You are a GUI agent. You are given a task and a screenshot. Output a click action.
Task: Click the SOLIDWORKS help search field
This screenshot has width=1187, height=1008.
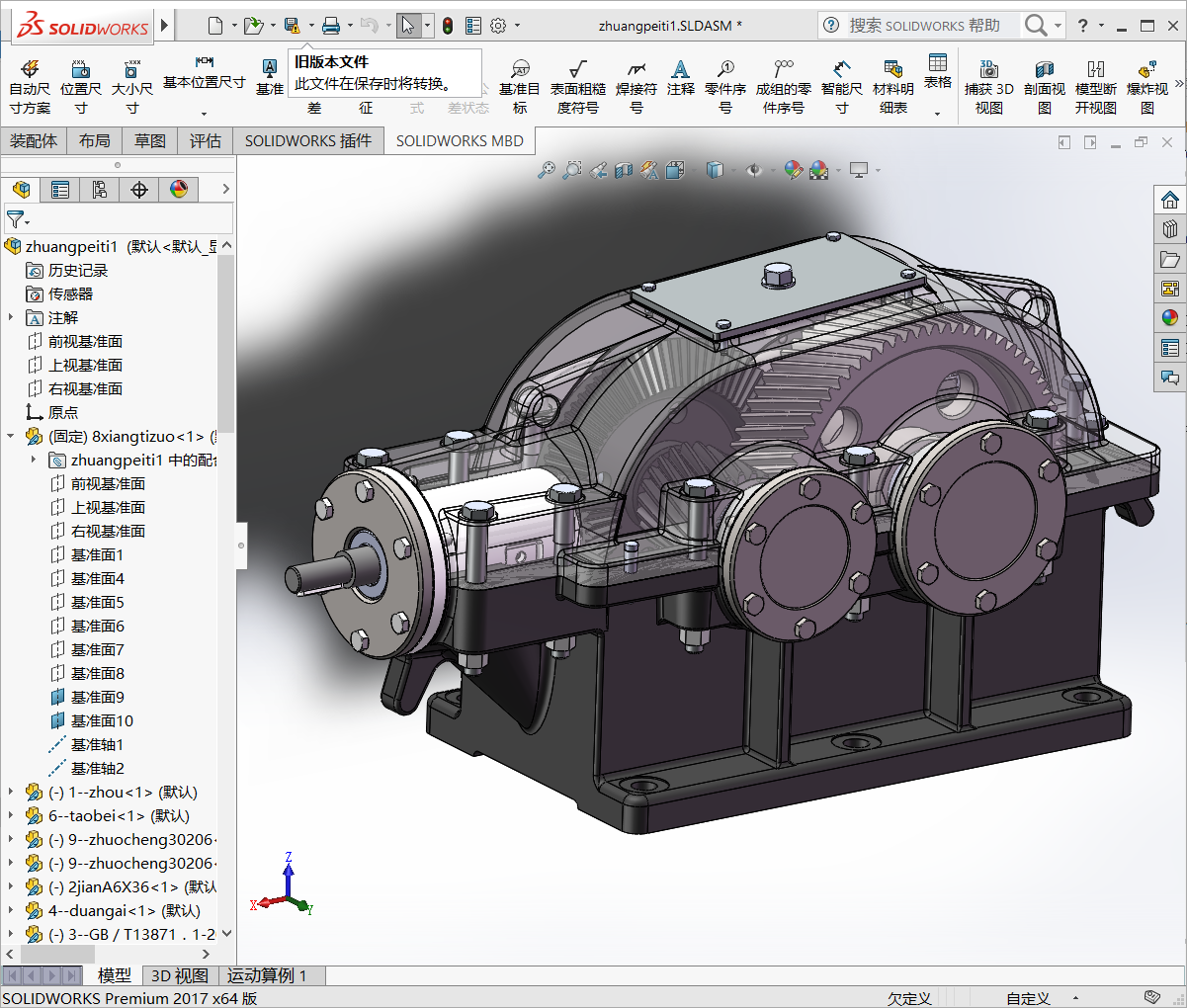tap(924, 26)
